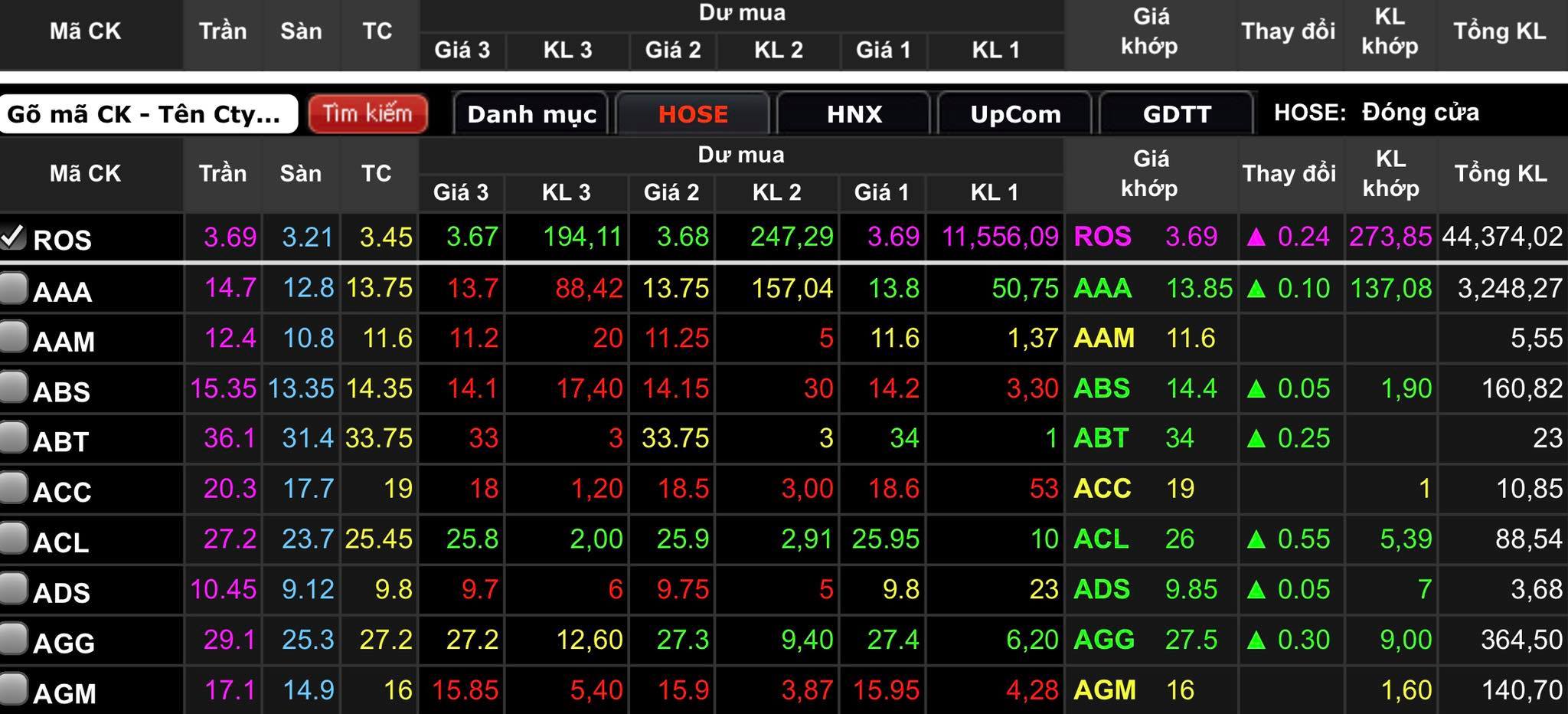This screenshot has width=1568, height=714.
Task: Click ABT ticker in the Mã CK column
Action: [x=60, y=442]
